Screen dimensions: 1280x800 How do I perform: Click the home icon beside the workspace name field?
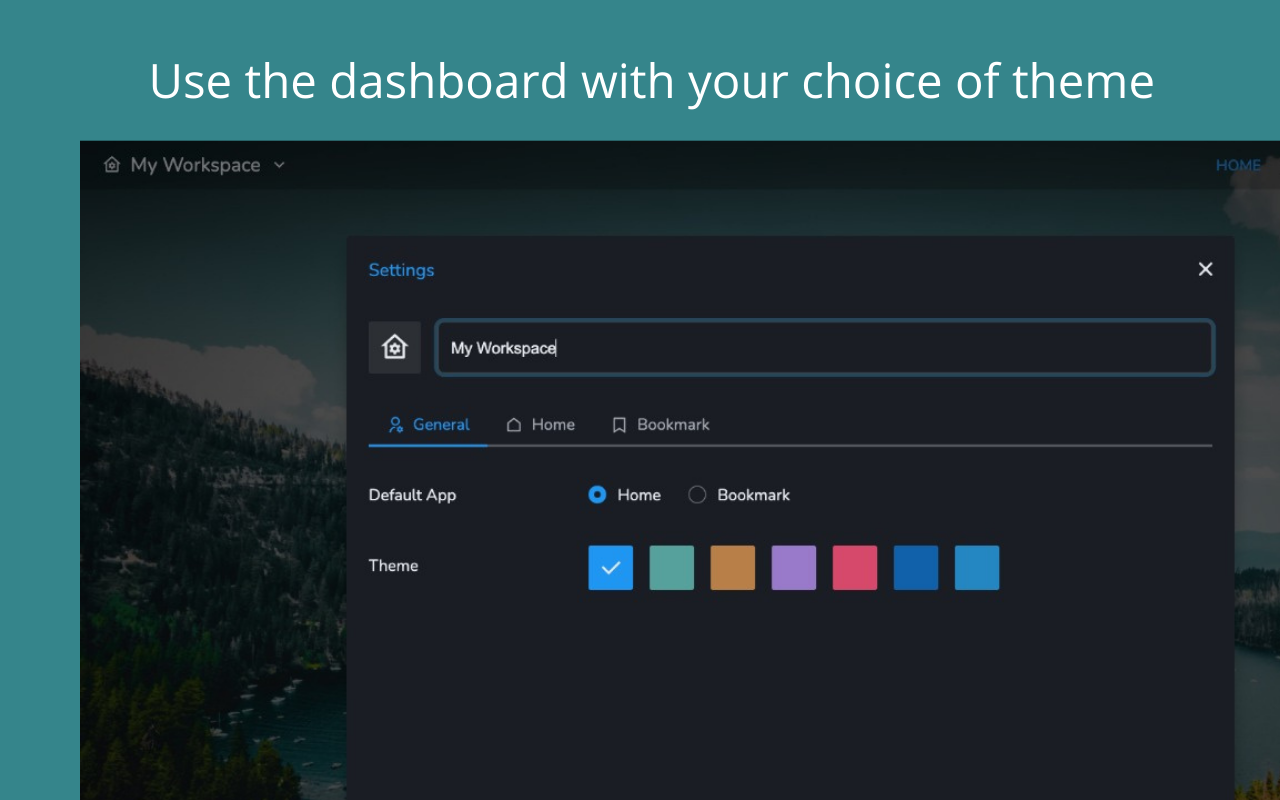point(394,347)
